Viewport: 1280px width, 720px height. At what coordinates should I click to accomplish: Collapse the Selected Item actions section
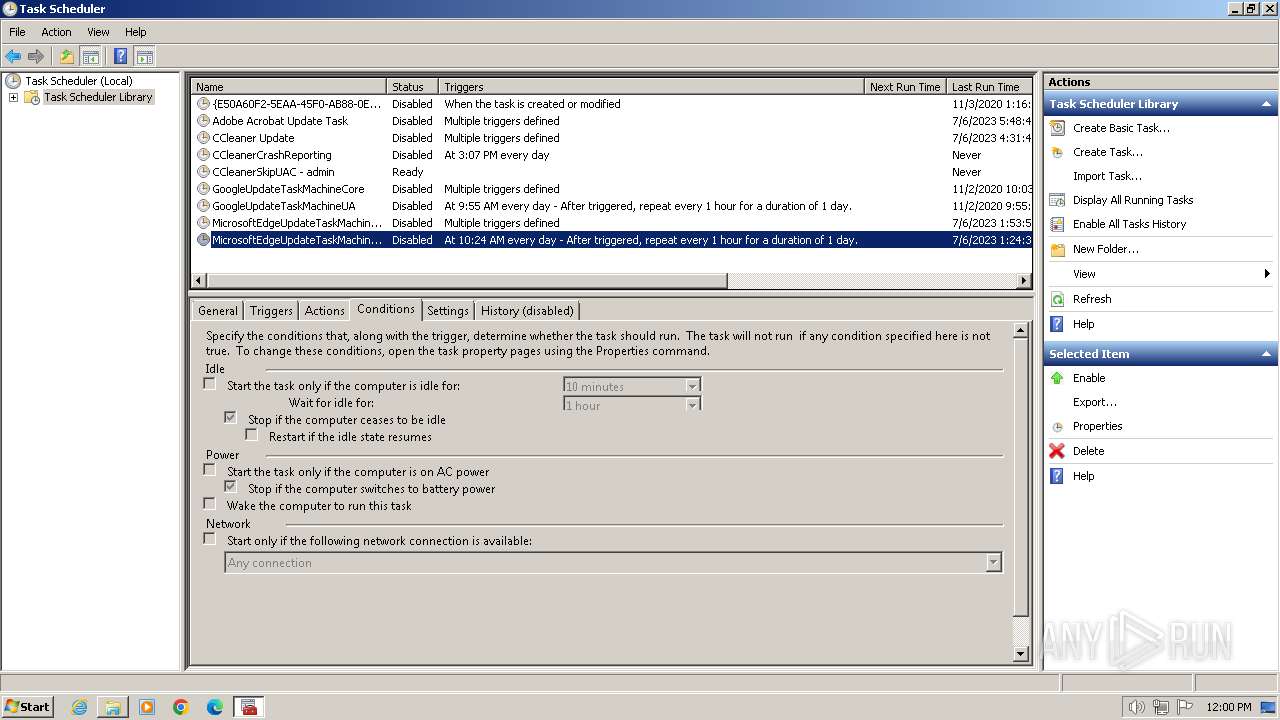click(1266, 354)
